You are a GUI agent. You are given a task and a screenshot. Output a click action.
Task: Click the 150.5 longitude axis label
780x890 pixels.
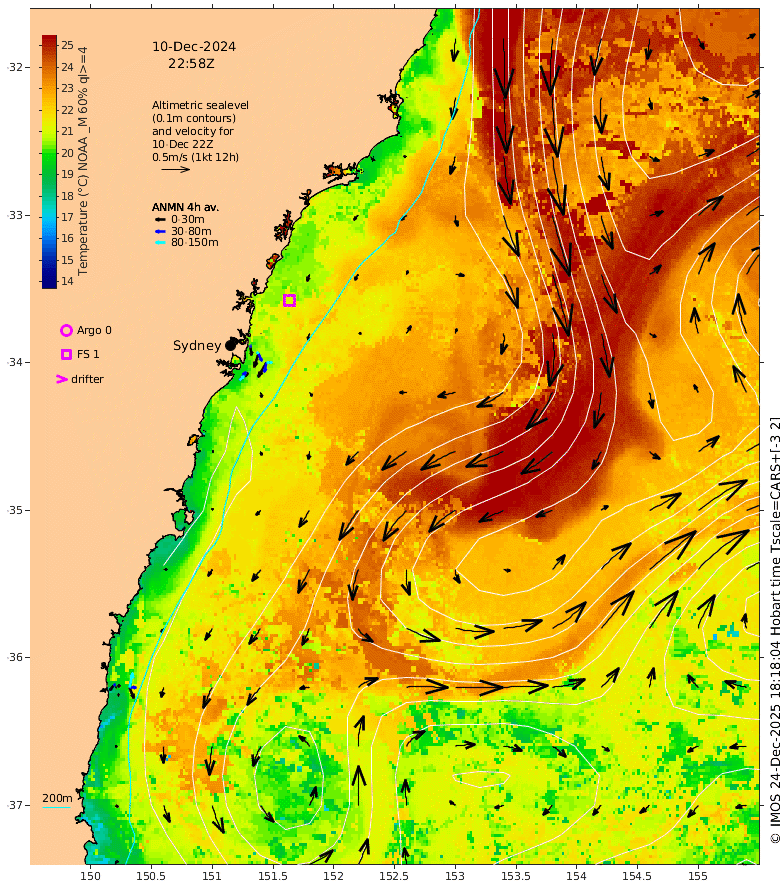(151, 876)
